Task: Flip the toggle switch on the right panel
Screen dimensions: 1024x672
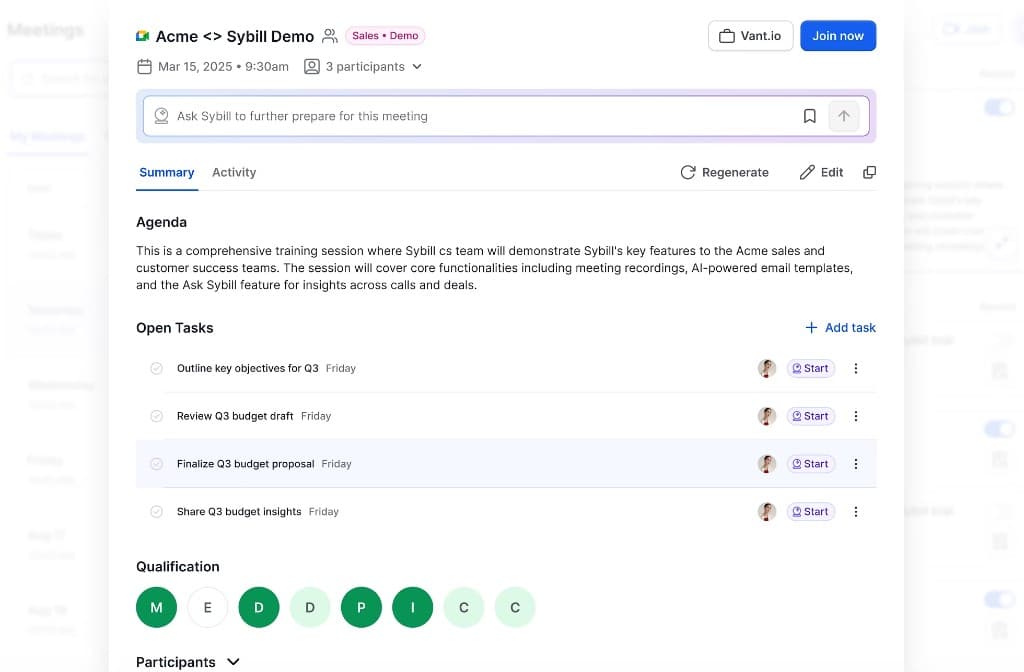Action: point(1000,107)
